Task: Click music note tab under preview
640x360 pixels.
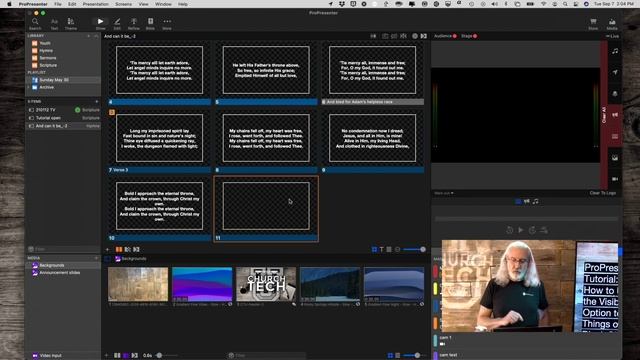Action: (x=536, y=201)
